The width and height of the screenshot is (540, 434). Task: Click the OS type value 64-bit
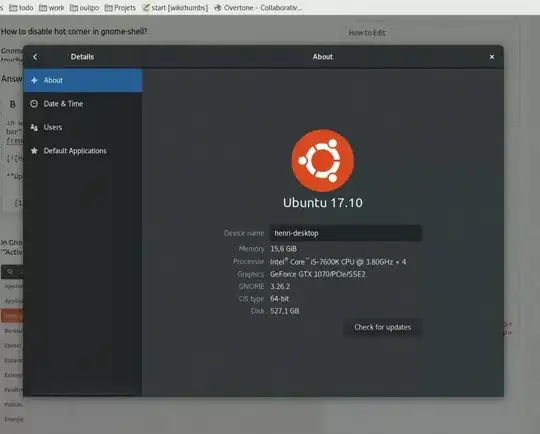click(x=279, y=299)
